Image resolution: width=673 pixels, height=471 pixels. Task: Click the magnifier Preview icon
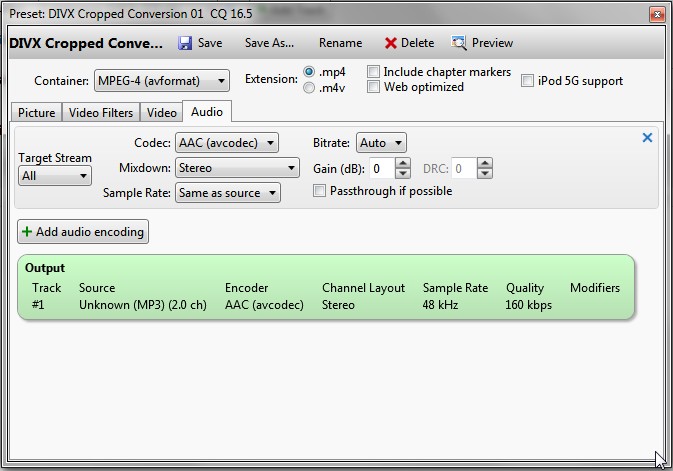coord(458,43)
